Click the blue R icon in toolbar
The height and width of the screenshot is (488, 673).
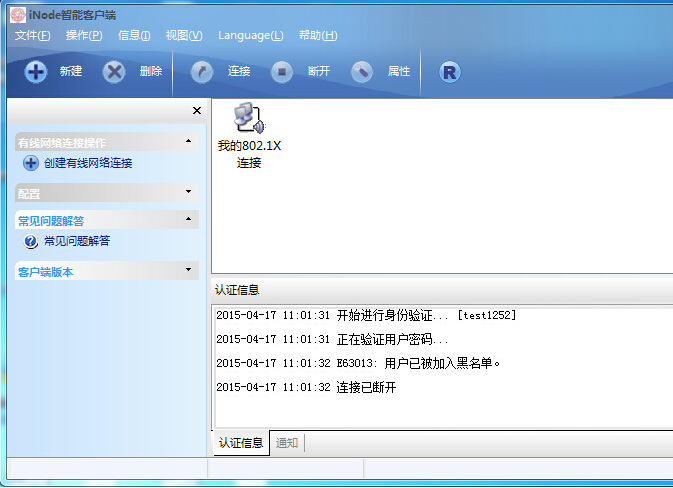click(450, 72)
